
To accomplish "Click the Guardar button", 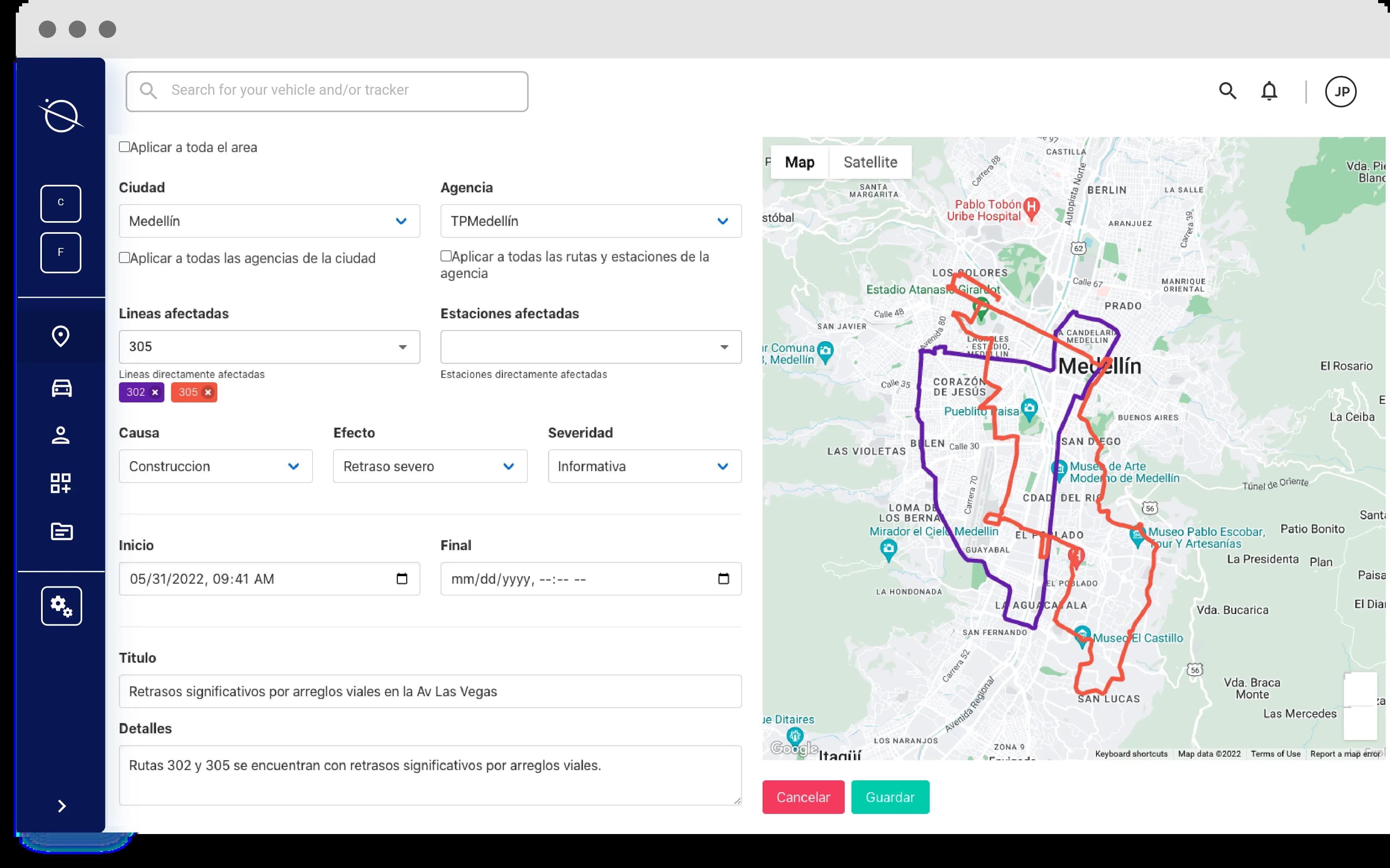I will click(890, 797).
